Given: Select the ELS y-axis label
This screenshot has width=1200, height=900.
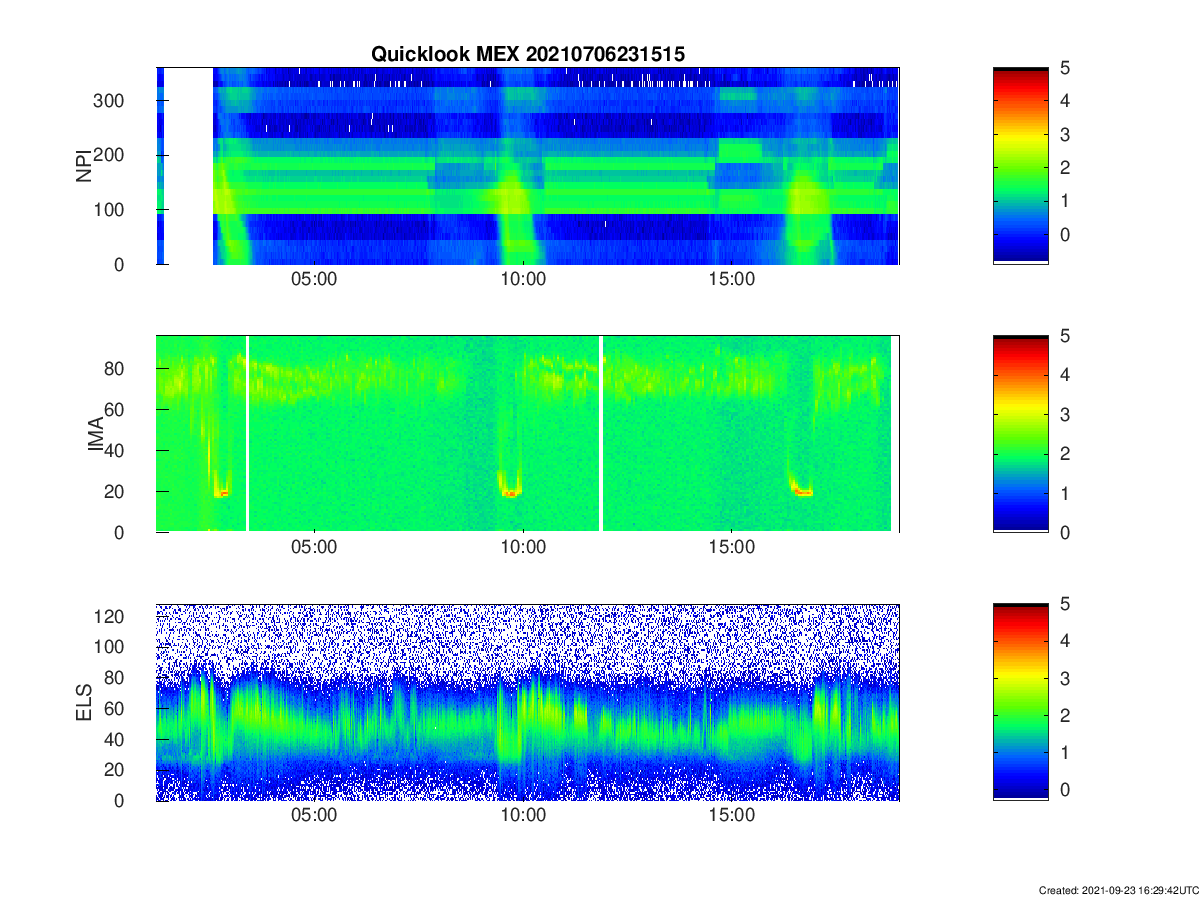Looking at the screenshot, I should pyautogui.click(x=84, y=702).
